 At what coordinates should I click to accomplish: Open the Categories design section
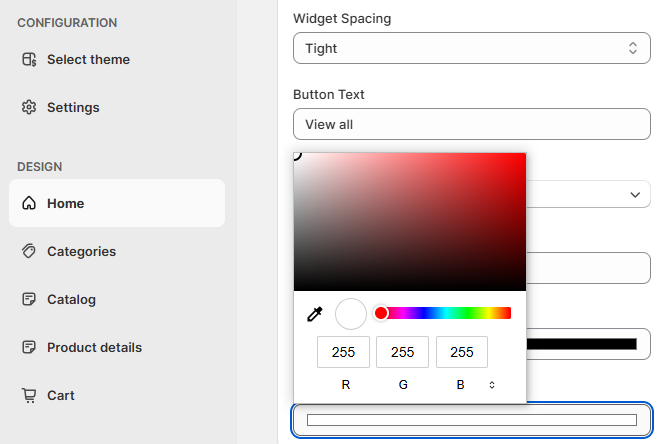(117, 251)
